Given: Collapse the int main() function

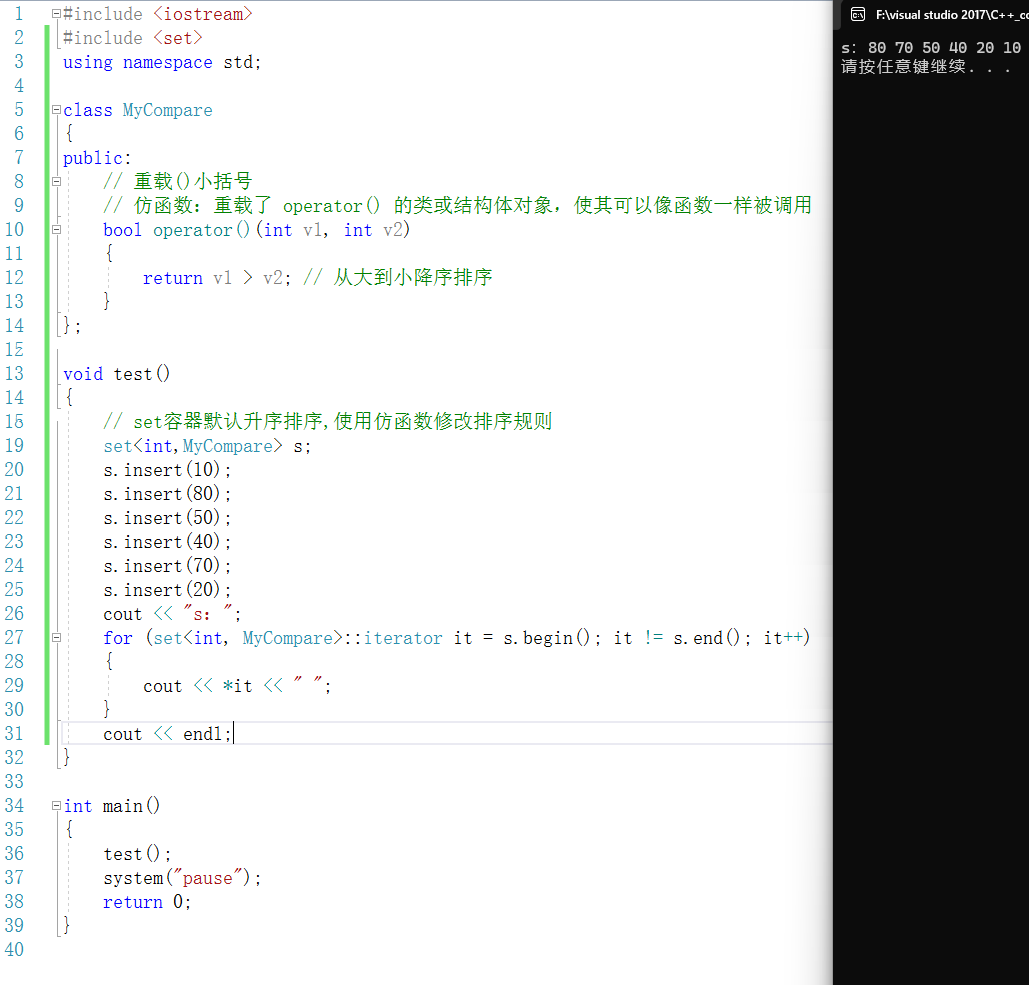Looking at the screenshot, I should 56,805.
